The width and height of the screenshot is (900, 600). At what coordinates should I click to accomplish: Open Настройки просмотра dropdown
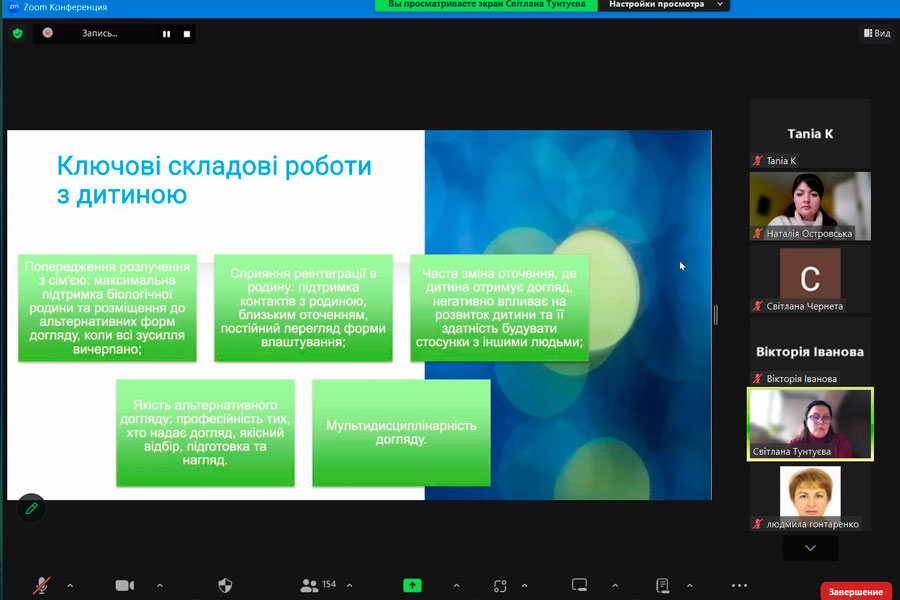coord(664,5)
